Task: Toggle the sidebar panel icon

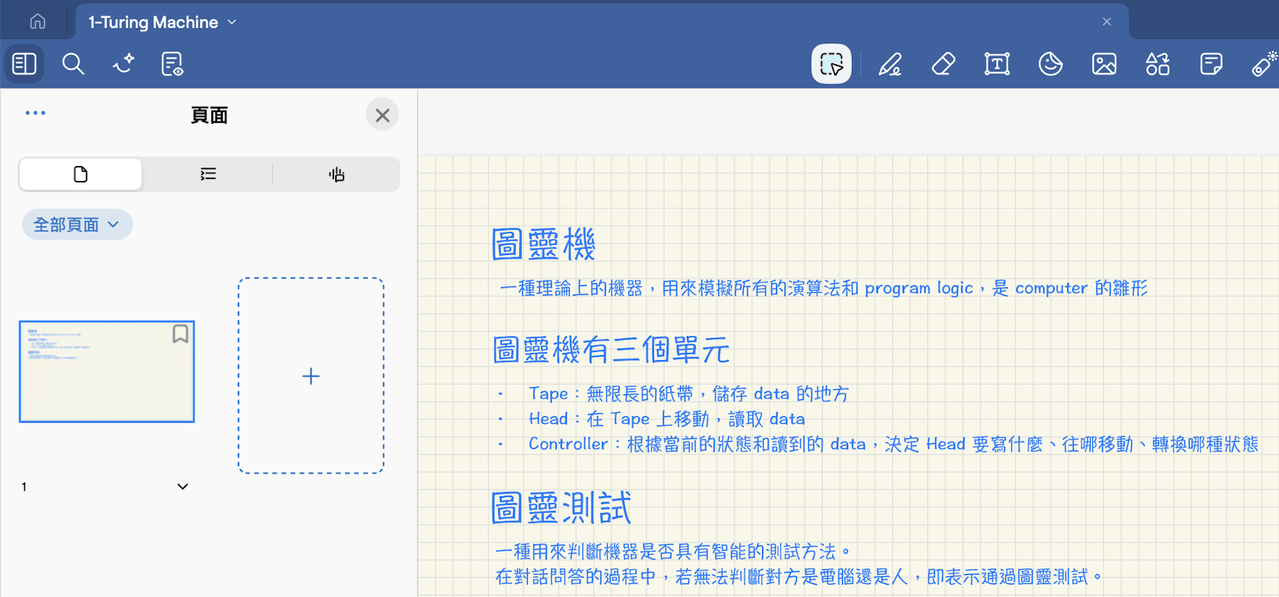Action: 24,64
